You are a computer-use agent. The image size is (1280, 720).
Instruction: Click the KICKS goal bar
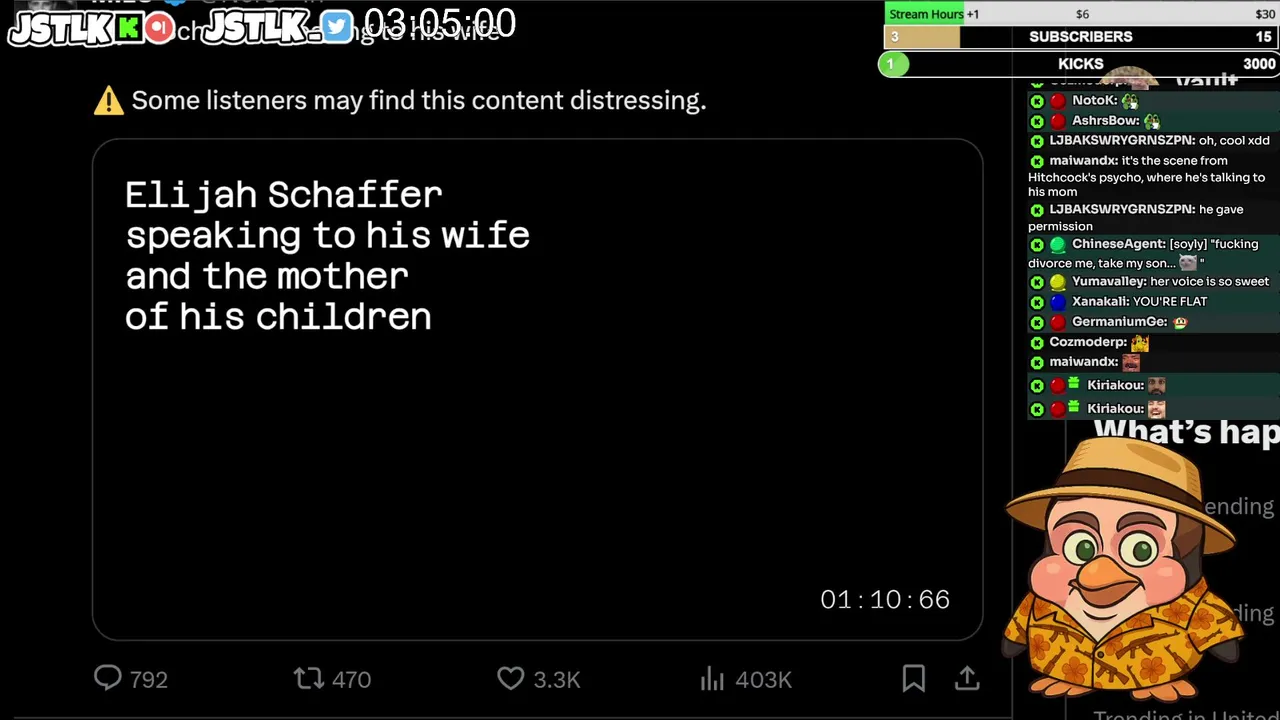[x=1080, y=64]
